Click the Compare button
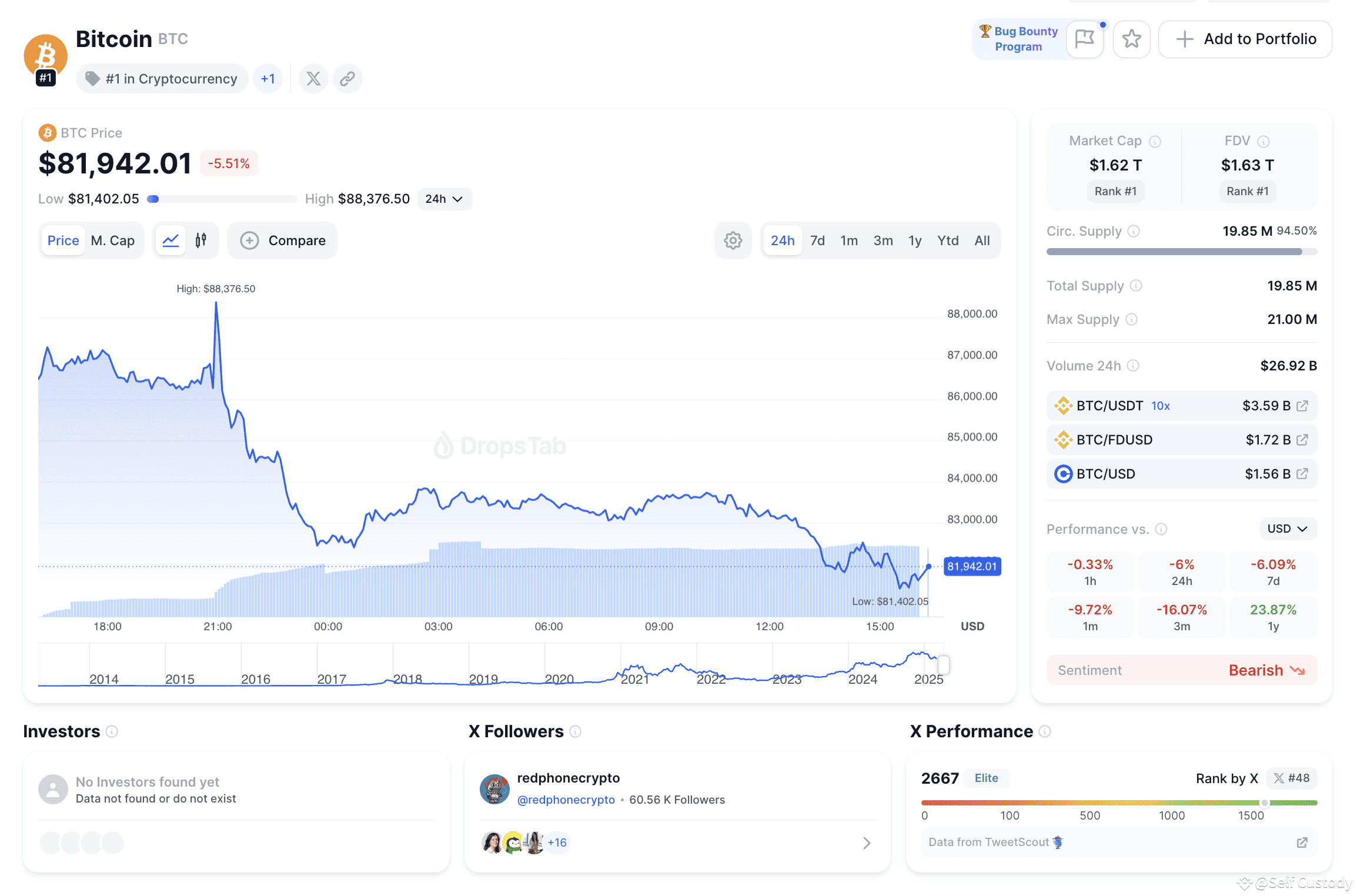 (x=282, y=240)
